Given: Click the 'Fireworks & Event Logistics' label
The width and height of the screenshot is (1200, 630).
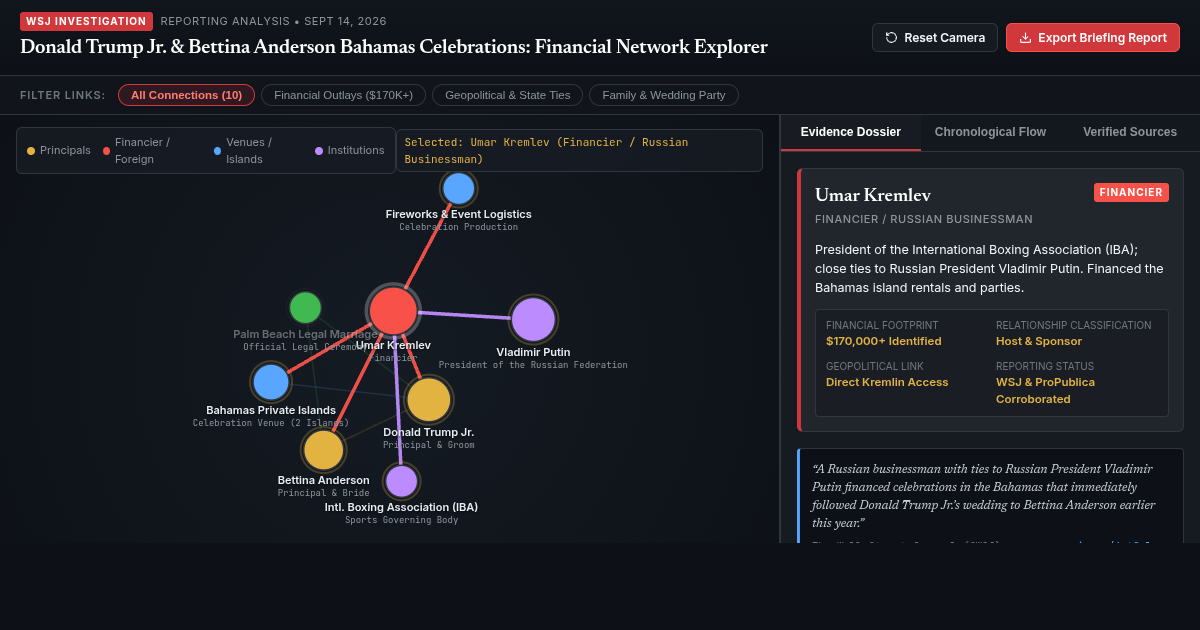Looking at the screenshot, I should tap(459, 214).
